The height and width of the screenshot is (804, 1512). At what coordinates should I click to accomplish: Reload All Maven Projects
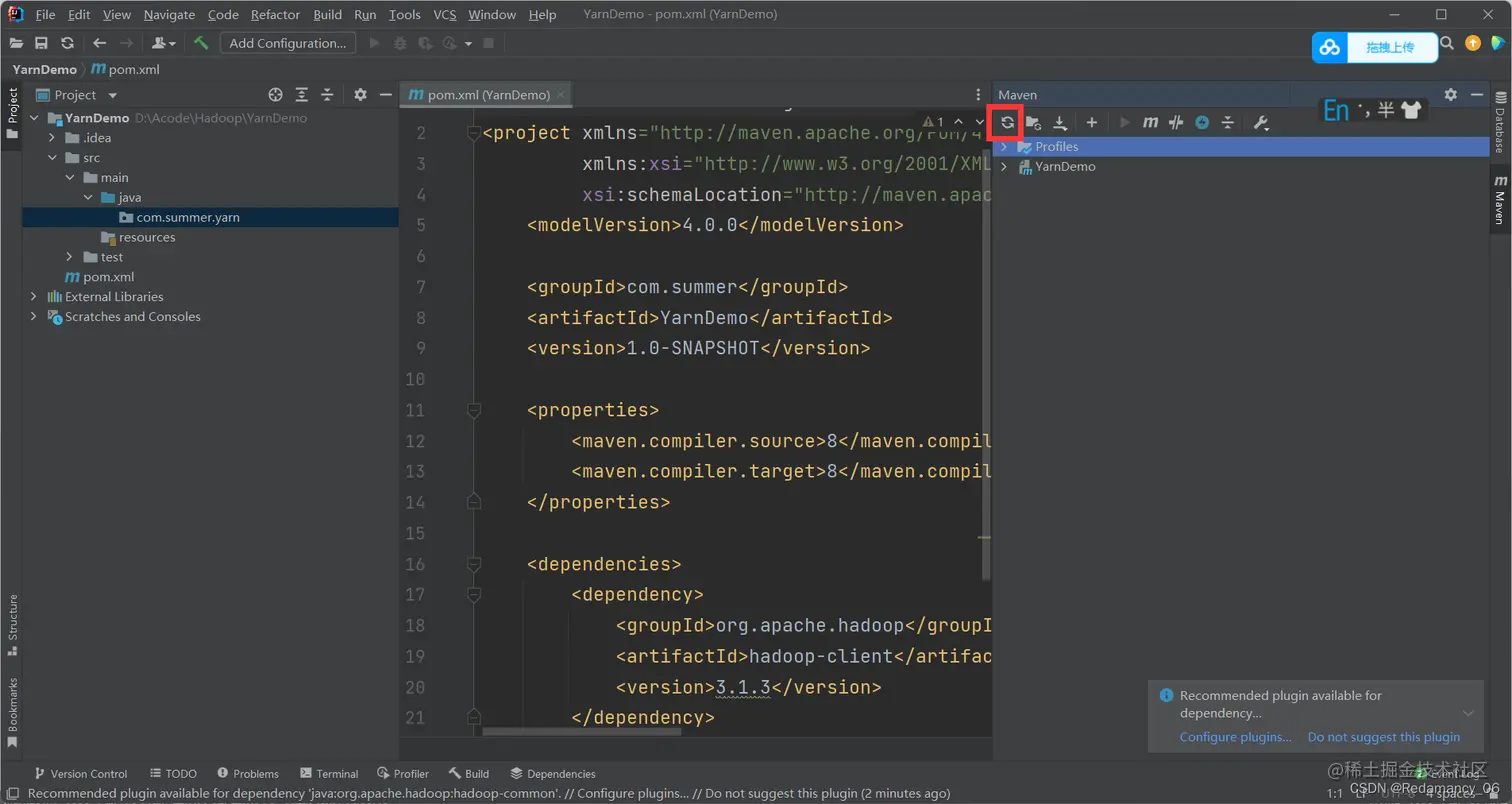1007,122
